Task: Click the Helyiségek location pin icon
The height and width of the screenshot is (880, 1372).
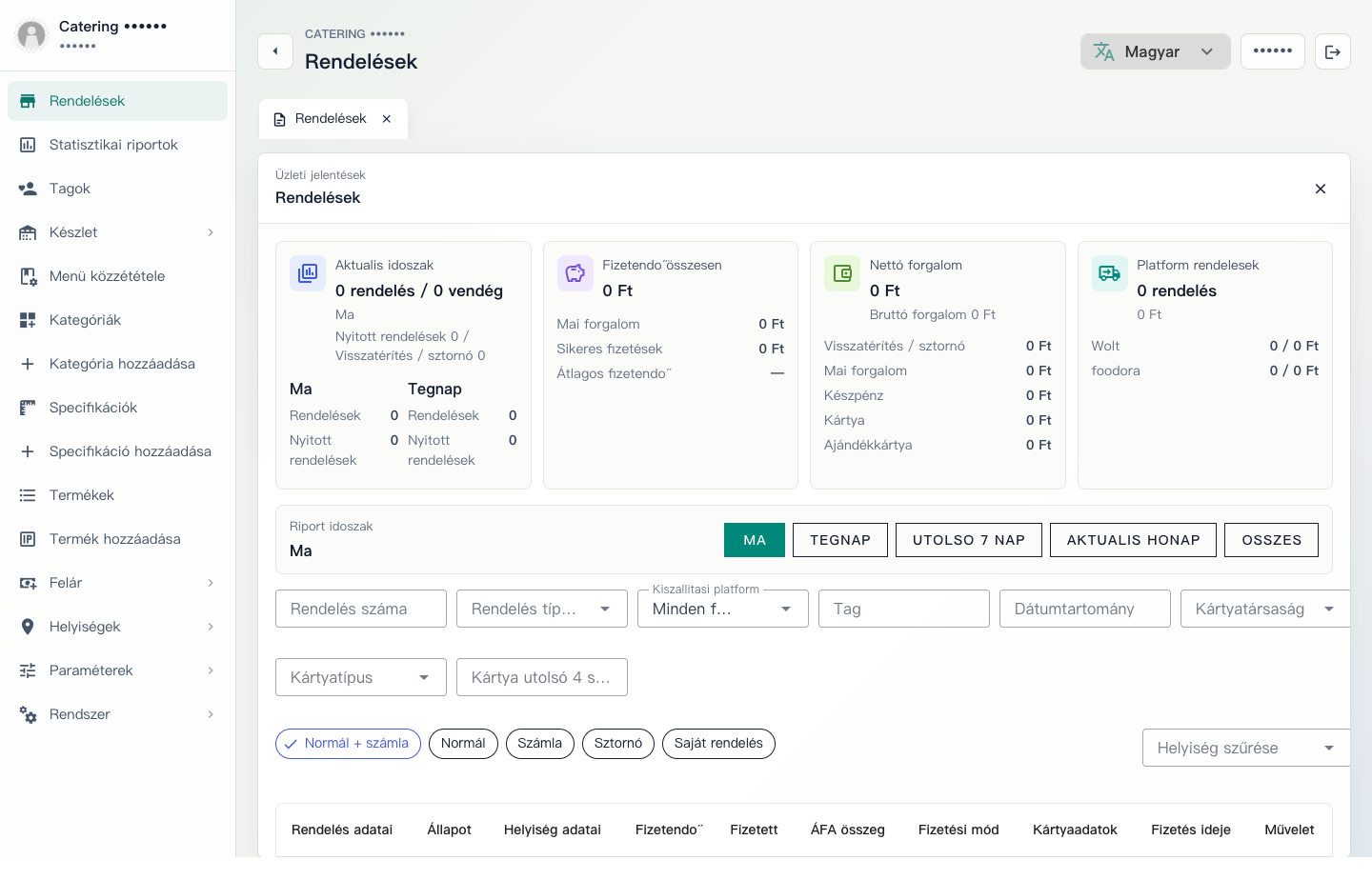Action: pos(28,627)
